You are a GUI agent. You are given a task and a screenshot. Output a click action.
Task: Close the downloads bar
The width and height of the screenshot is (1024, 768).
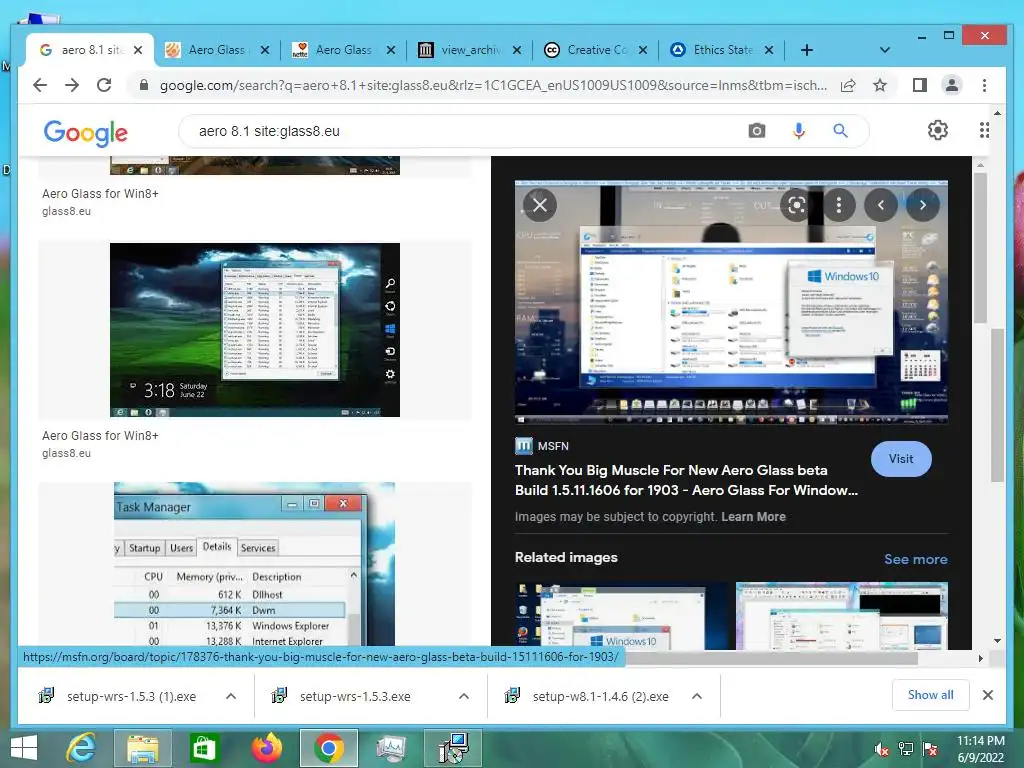tap(988, 696)
